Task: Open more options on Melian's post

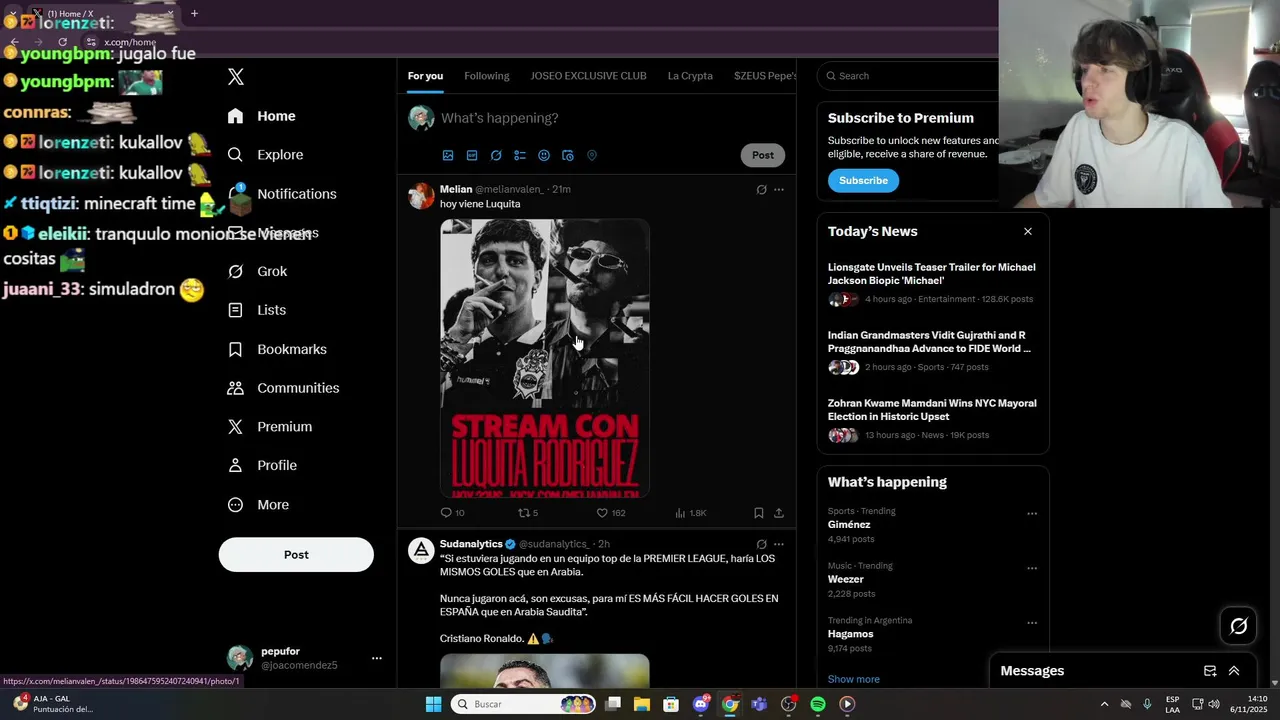Action: pyautogui.click(x=779, y=190)
